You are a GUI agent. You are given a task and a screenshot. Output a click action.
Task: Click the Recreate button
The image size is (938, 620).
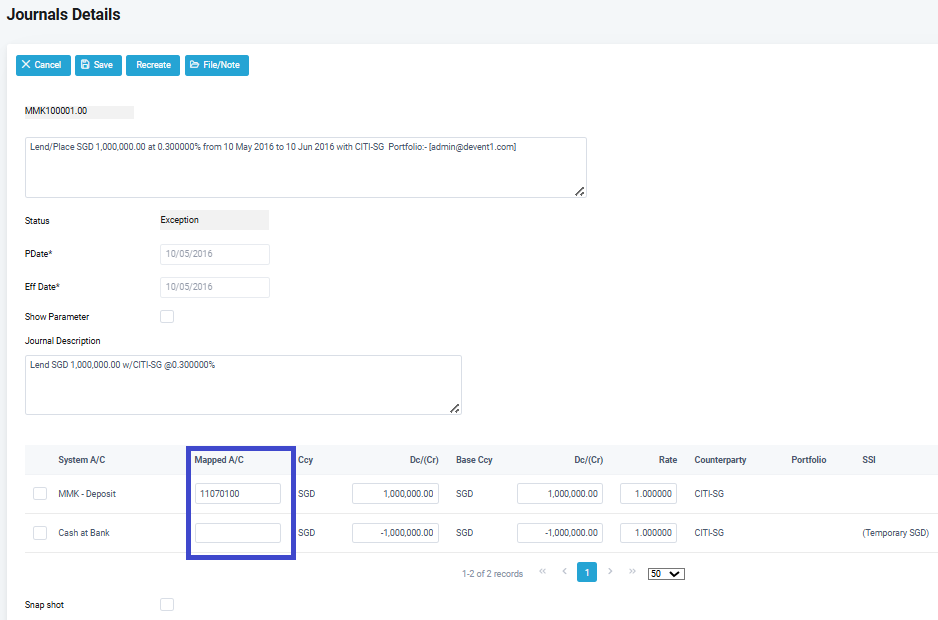153,65
